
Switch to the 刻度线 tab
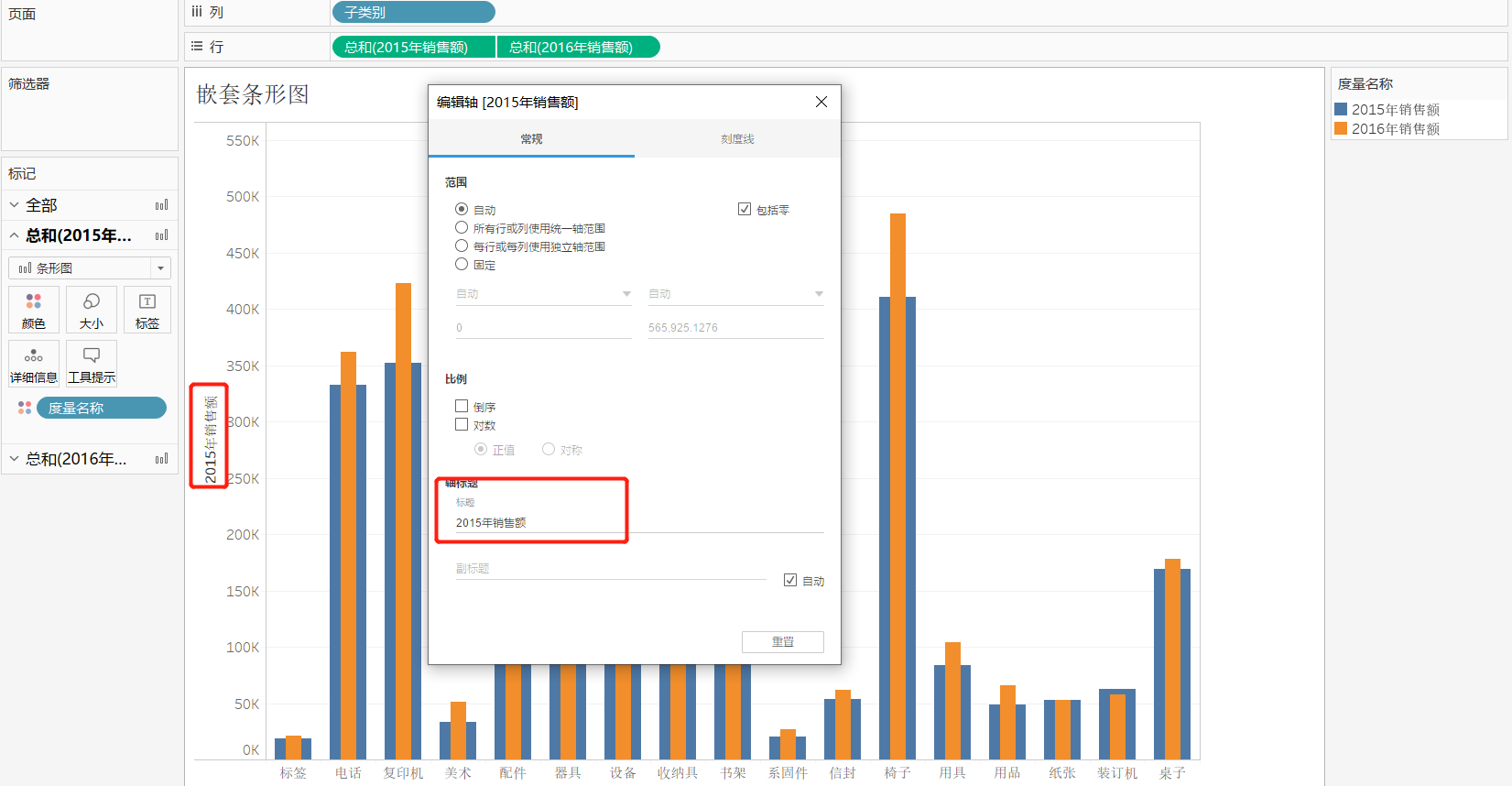pos(737,139)
